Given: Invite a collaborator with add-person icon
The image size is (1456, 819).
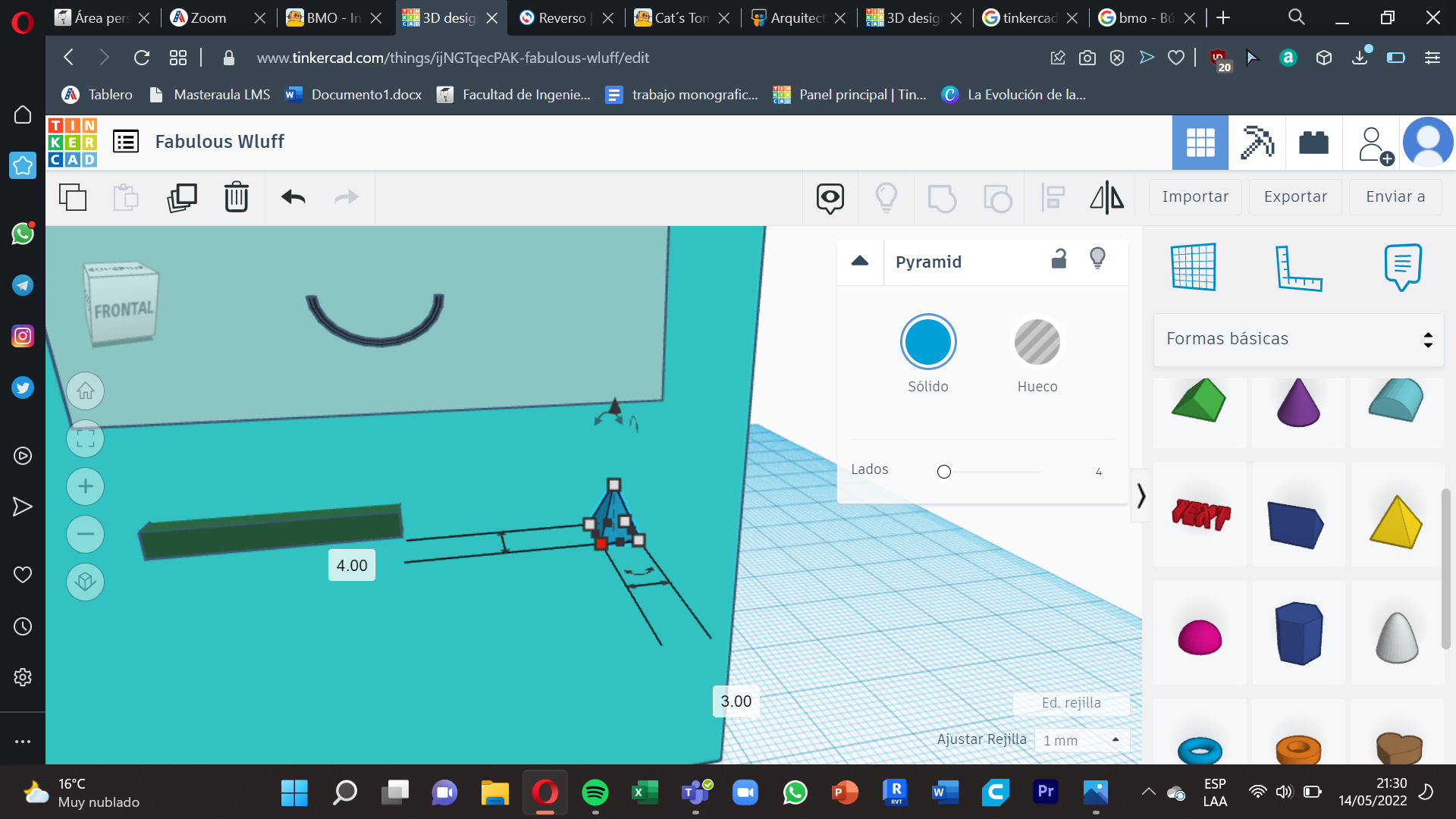Looking at the screenshot, I should (x=1375, y=144).
